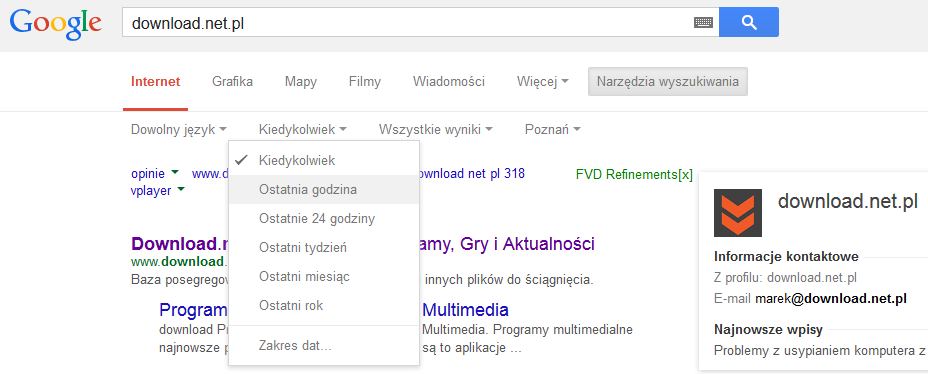The height and width of the screenshot is (374, 928).
Task: Switch to the Mapy tab
Action: pos(301,82)
